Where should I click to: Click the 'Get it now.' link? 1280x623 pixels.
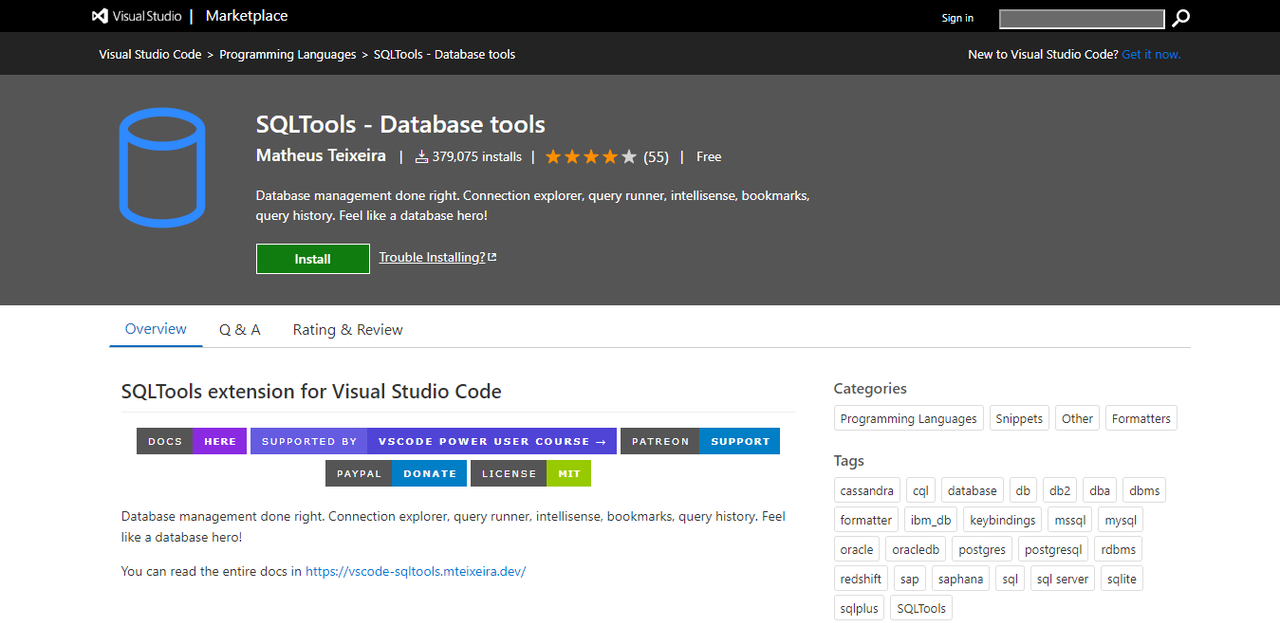1151,55
